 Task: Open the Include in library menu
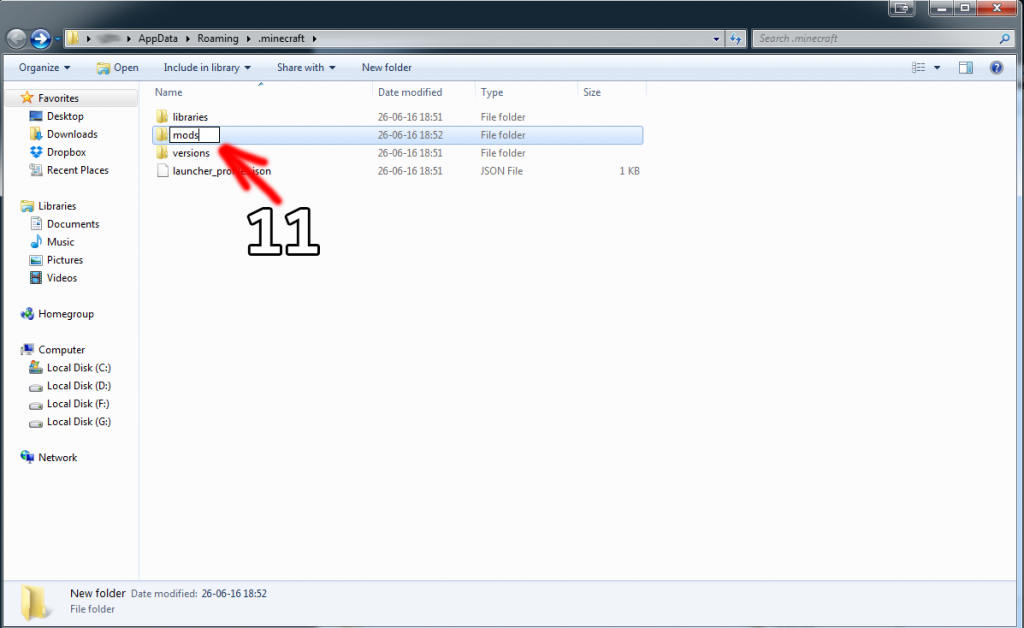tap(207, 67)
